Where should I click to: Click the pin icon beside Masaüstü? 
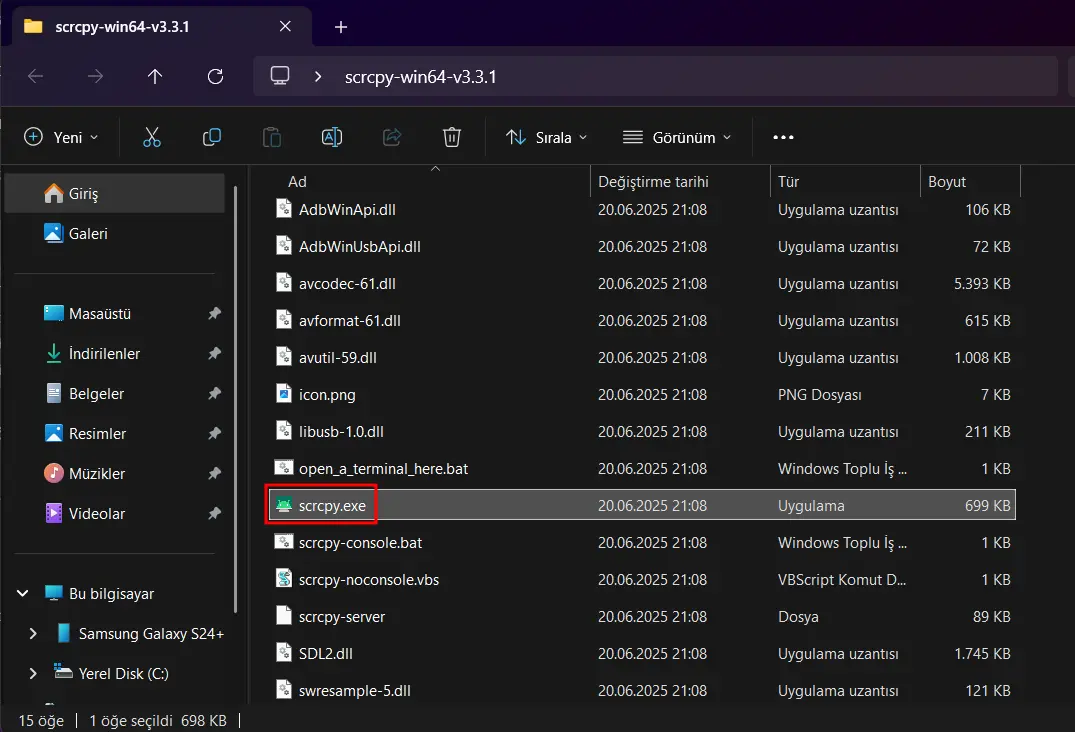(x=215, y=313)
